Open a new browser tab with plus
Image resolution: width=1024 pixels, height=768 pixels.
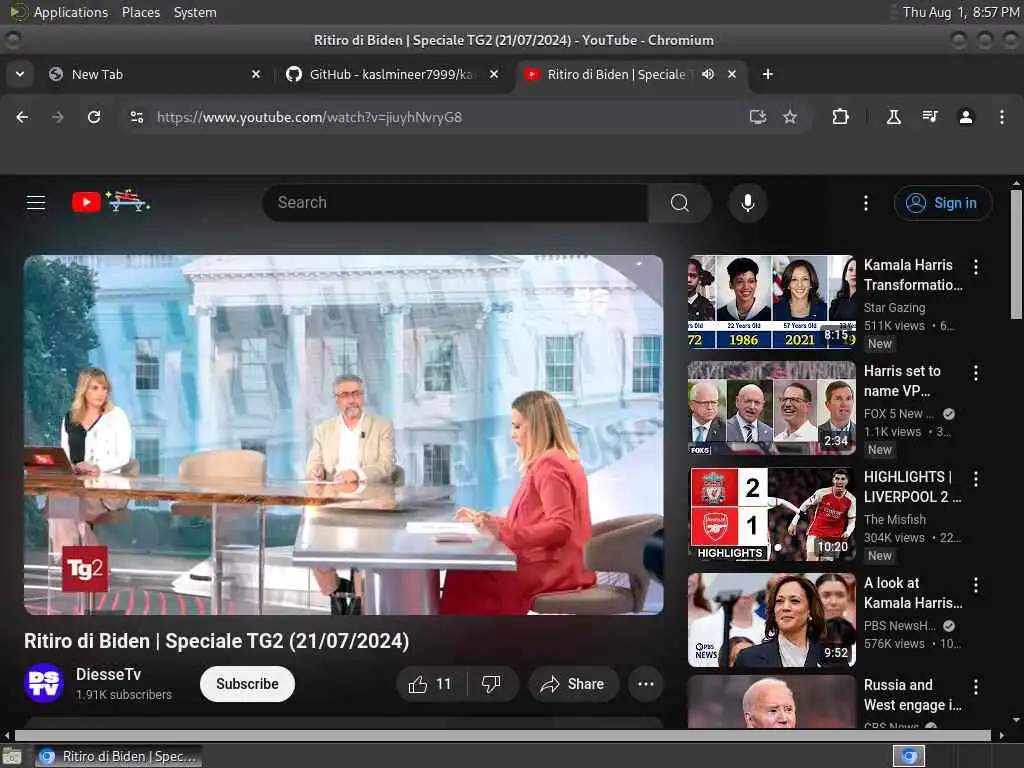coord(768,74)
